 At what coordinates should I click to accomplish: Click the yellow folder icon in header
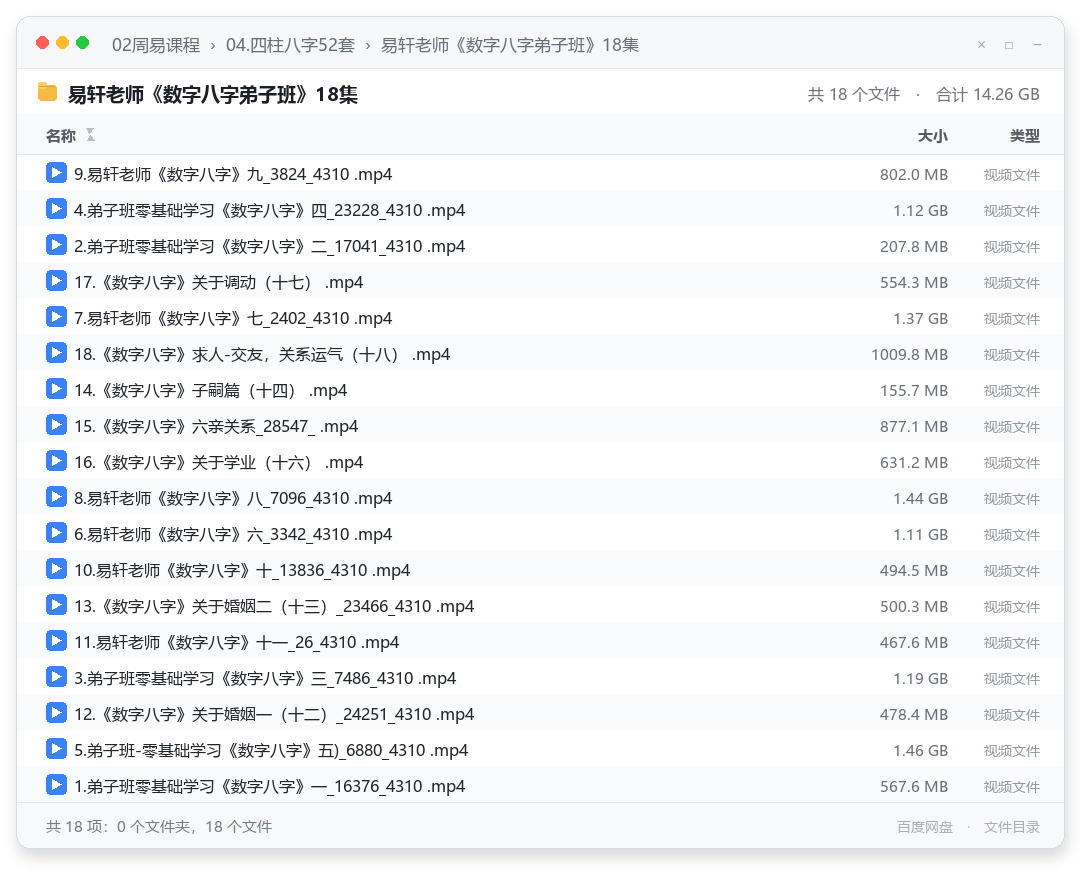click(x=48, y=92)
